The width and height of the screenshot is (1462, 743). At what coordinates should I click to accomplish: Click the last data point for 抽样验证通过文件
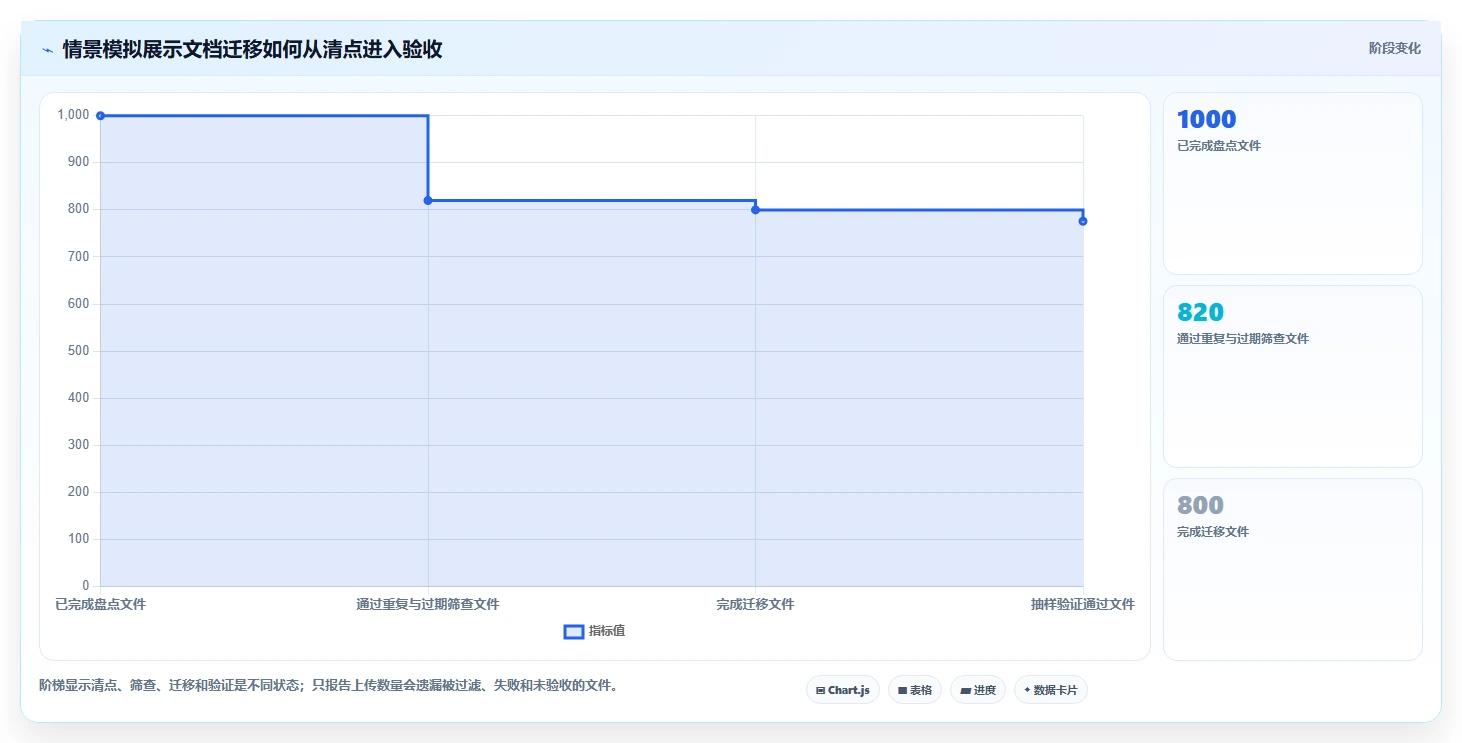(1083, 221)
